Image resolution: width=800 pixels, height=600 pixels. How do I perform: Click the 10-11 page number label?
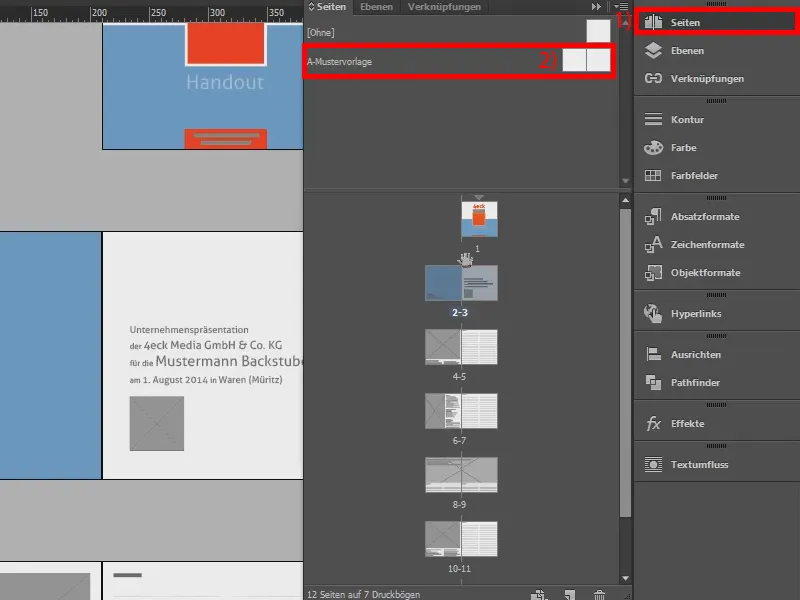(x=459, y=568)
